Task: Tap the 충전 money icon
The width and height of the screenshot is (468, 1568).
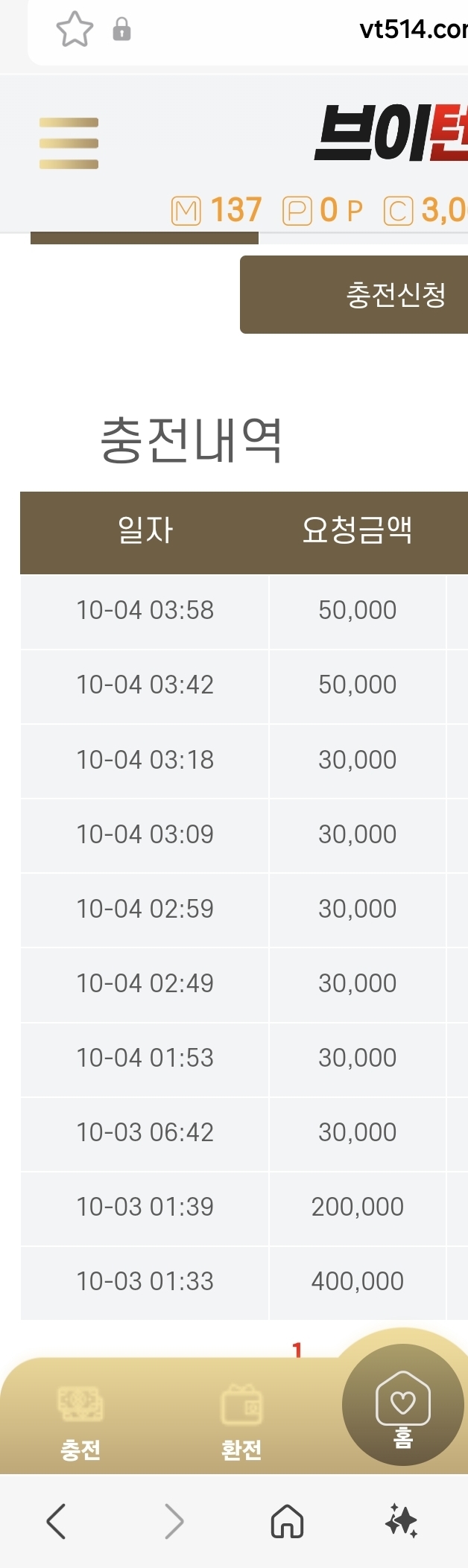Action: click(x=80, y=1406)
